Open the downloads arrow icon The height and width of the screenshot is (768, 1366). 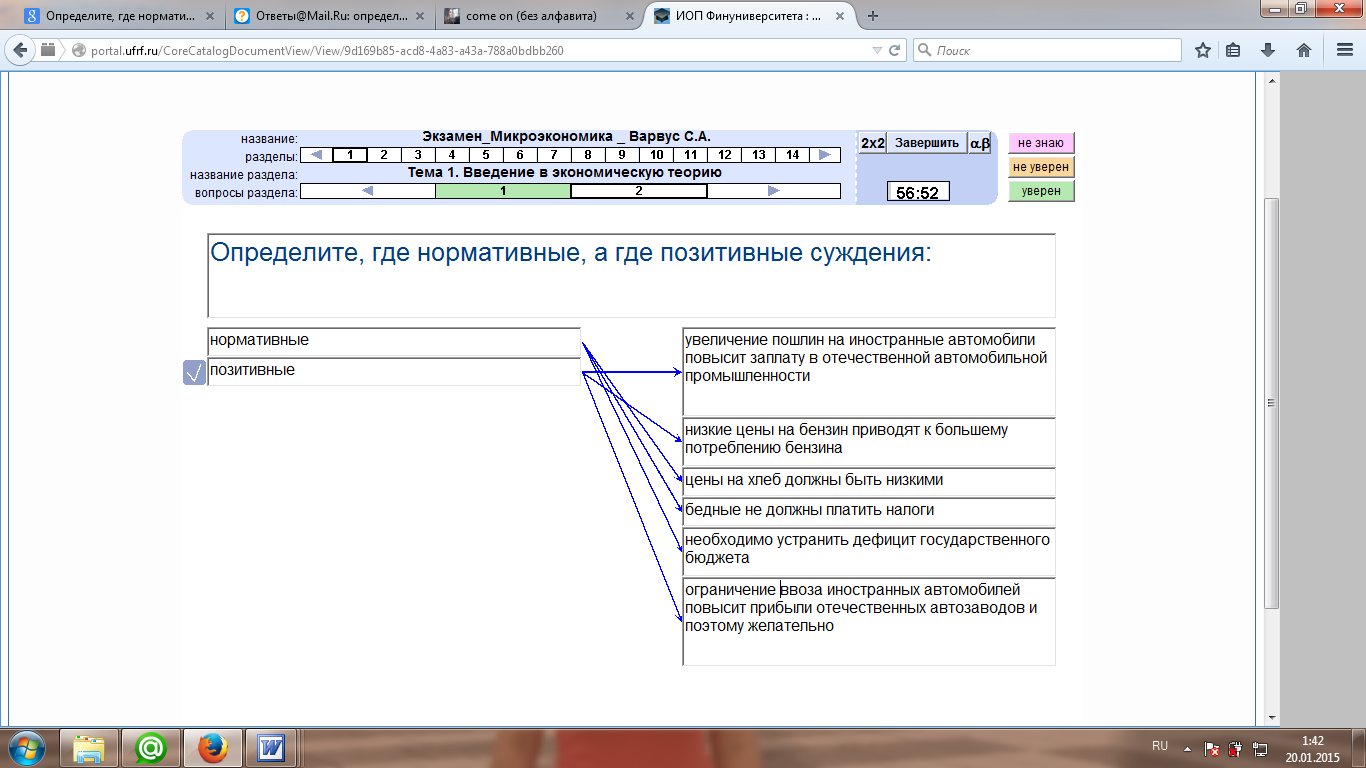(1268, 50)
